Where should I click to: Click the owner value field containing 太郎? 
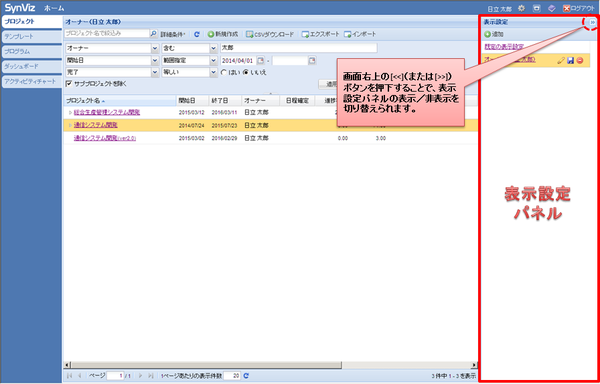(x=298, y=48)
